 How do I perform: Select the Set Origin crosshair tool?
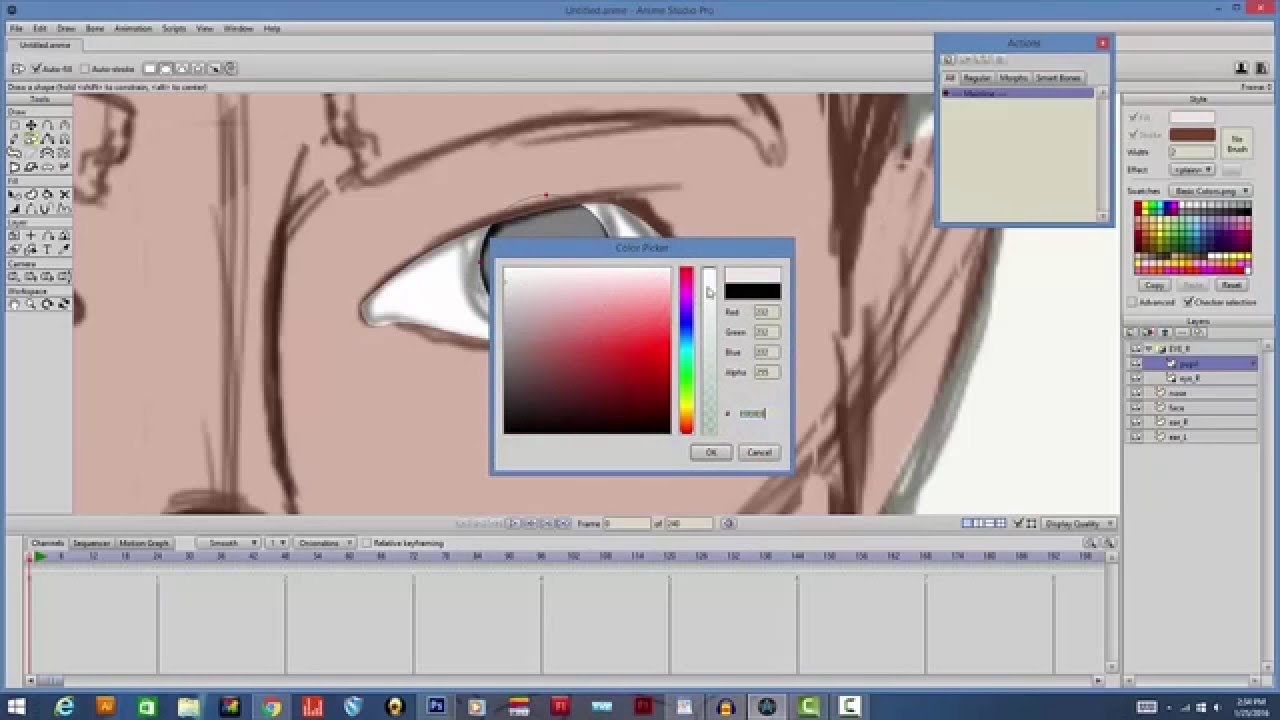click(x=31, y=236)
